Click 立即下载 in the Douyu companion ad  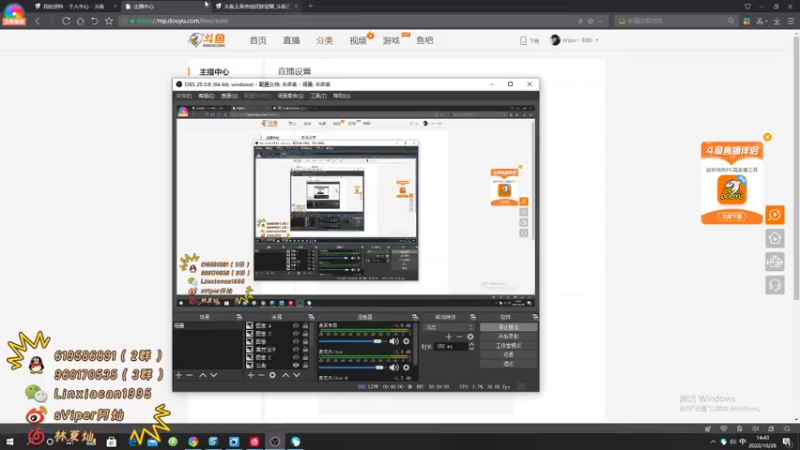click(732, 216)
